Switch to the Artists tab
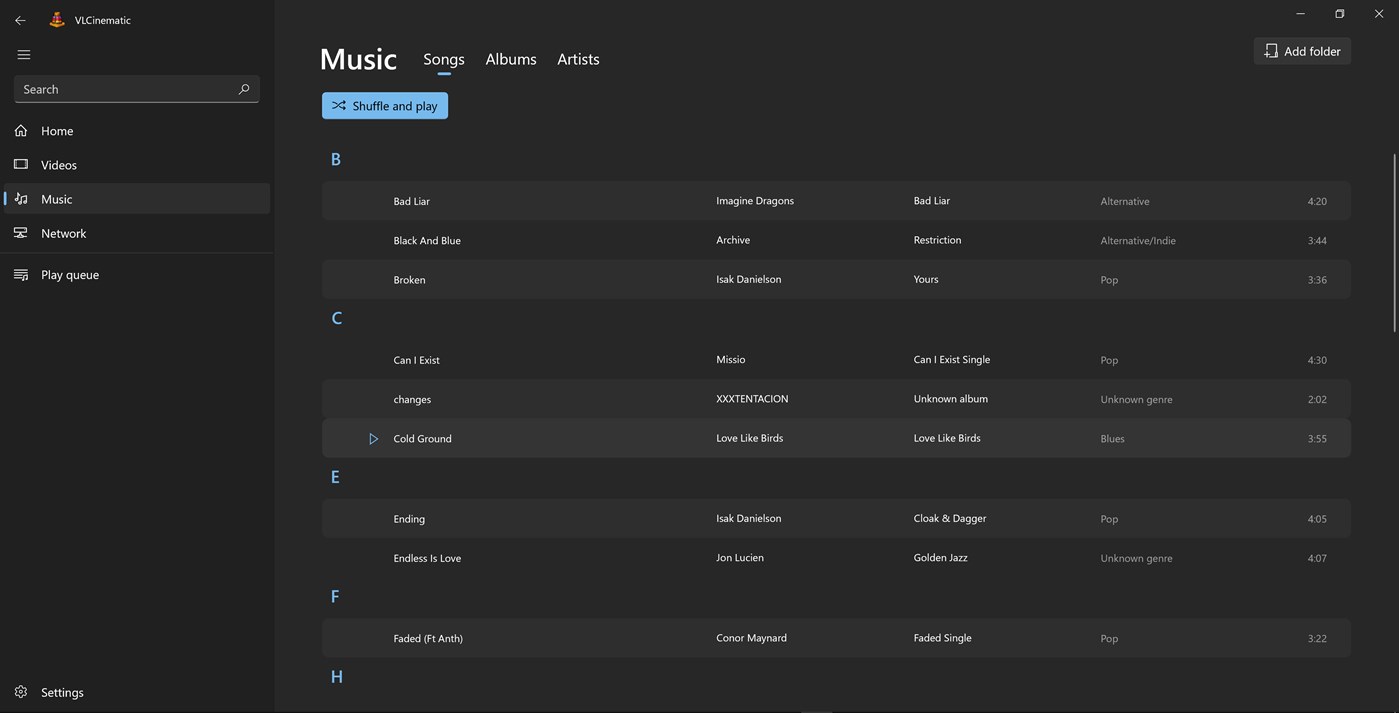The height and width of the screenshot is (713, 1399). click(x=578, y=59)
